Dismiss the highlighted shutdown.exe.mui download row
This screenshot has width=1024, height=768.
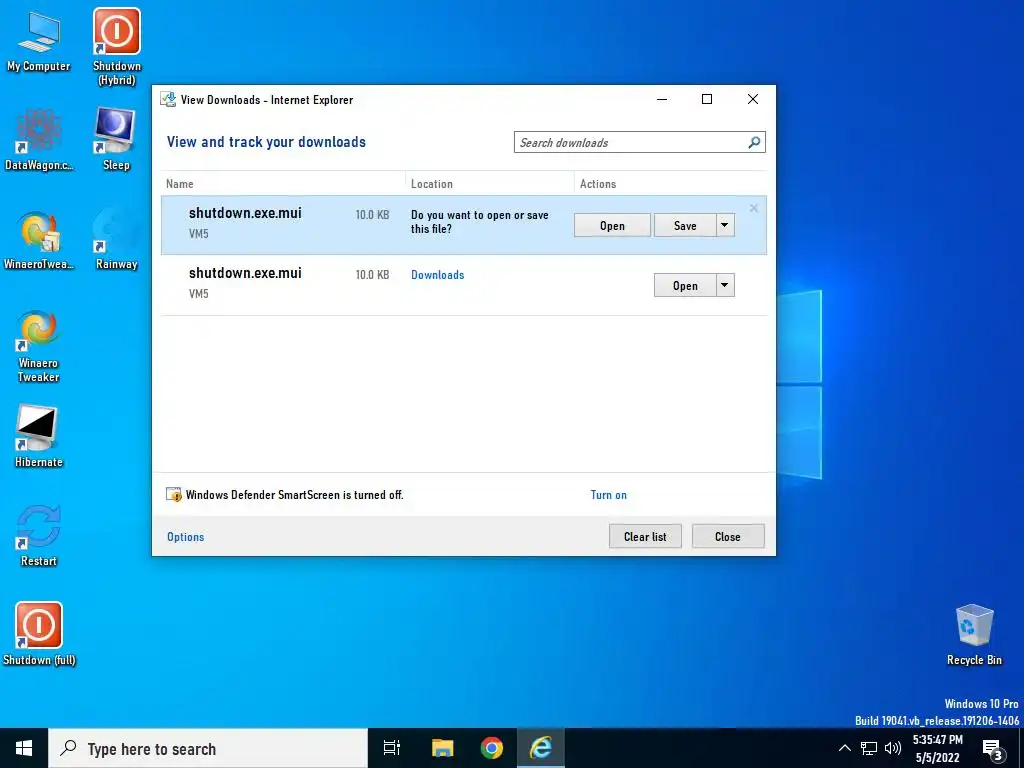click(754, 208)
